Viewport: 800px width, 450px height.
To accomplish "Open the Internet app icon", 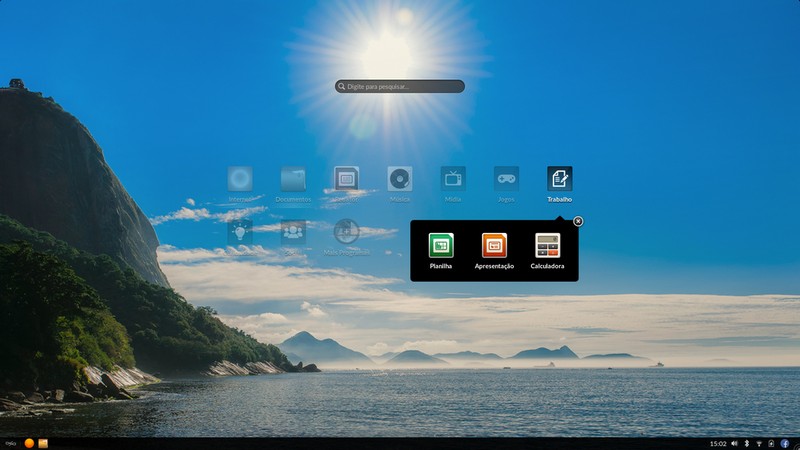I will (239, 179).
